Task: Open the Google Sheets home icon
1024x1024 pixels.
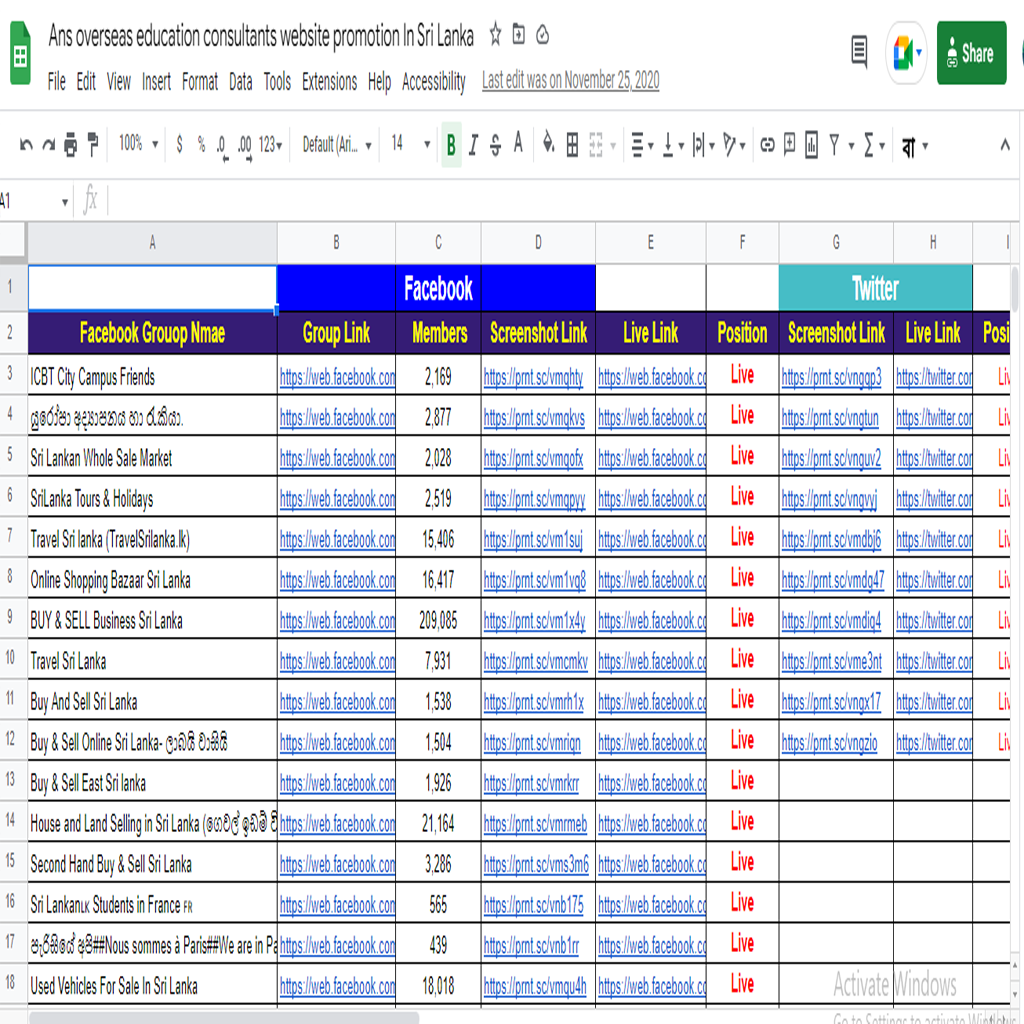Action: pyautogui.click(x=20, y=53)
